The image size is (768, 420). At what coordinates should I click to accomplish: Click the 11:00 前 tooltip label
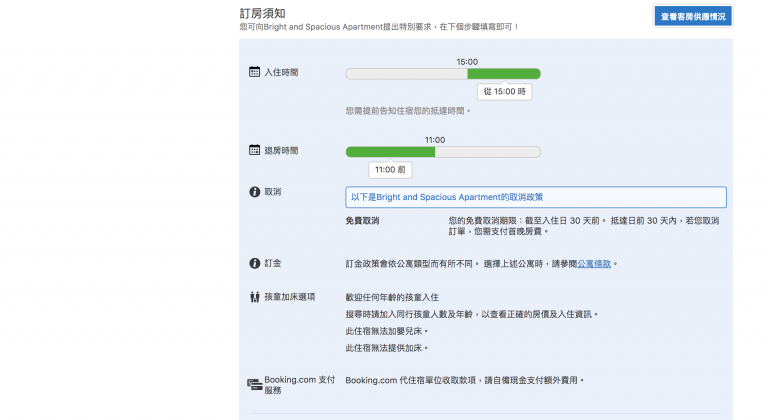click(390, 170)
